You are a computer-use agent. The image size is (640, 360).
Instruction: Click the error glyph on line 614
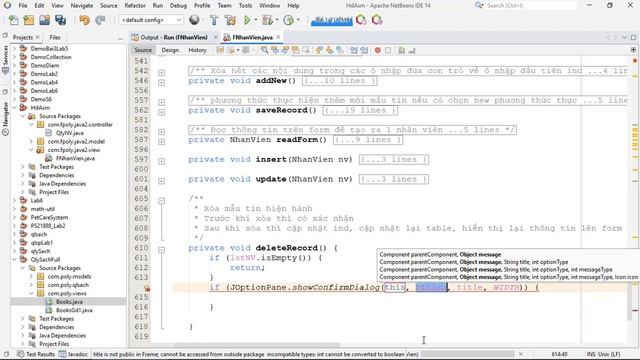147,288
